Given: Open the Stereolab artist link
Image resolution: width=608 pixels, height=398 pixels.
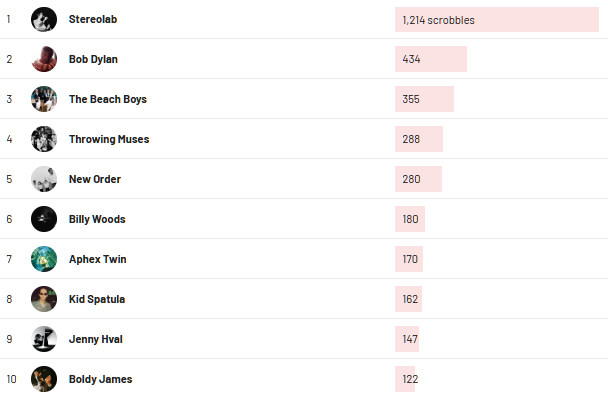Looking at the screenshot, I should click(x=93, y=19).
